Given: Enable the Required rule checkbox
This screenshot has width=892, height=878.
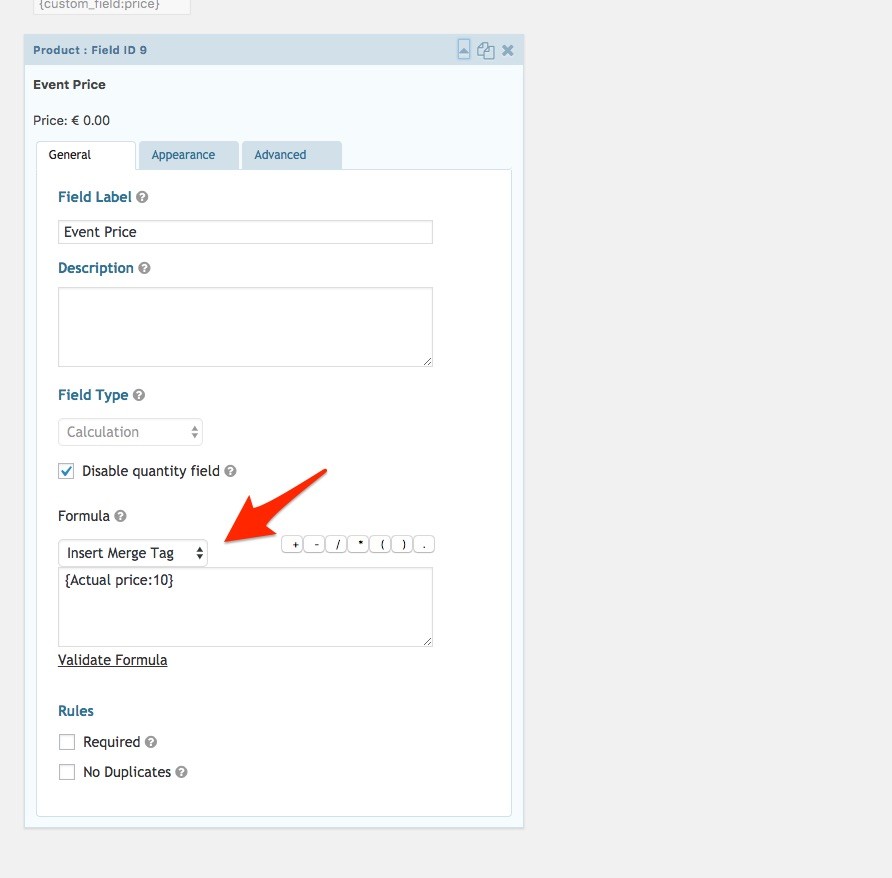Looking at the screenshot, I should (x=67, y=742).
